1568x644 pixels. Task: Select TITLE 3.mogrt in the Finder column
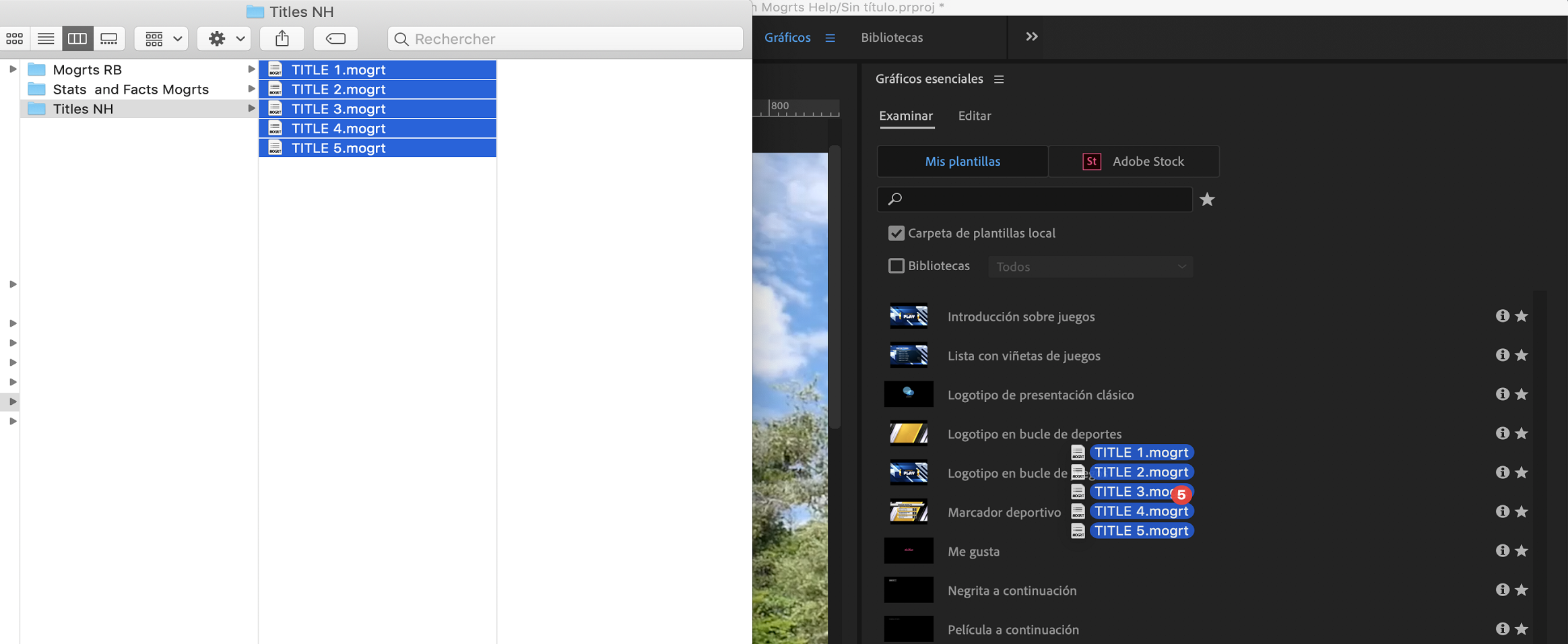(x=378, y=108)
